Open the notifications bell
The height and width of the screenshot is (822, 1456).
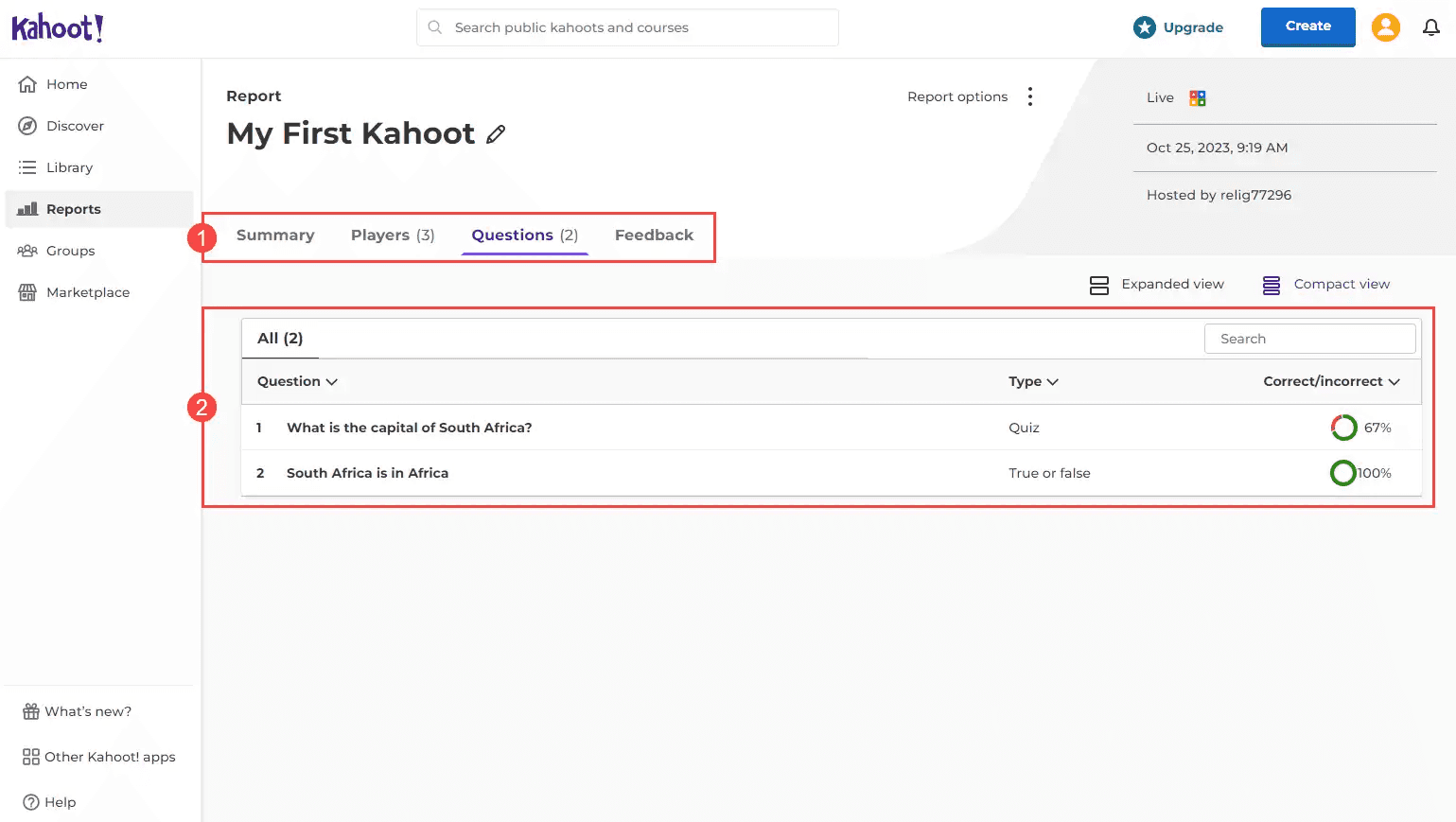coord(1431,27)
